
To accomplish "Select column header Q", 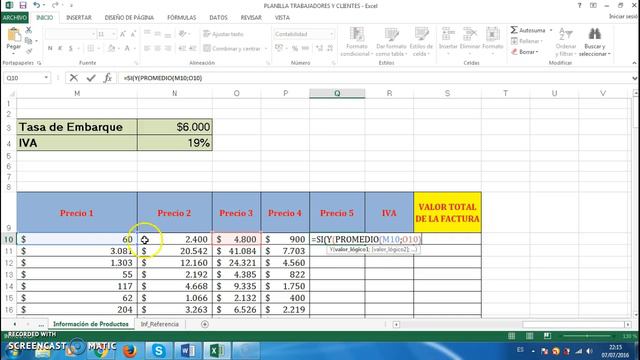I will click(337, 93).
